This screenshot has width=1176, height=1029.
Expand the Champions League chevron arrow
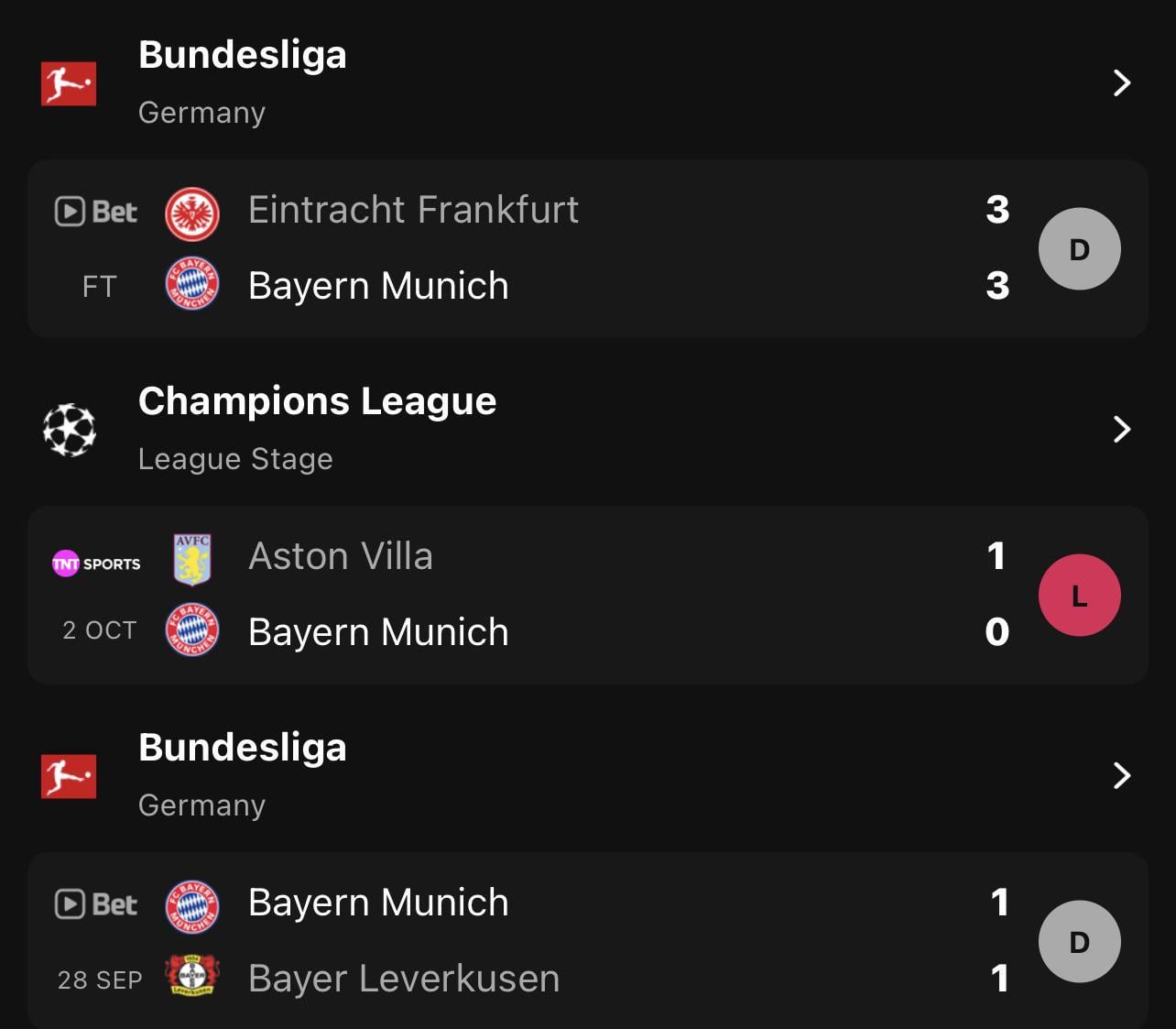click(x=1122, y=429)
